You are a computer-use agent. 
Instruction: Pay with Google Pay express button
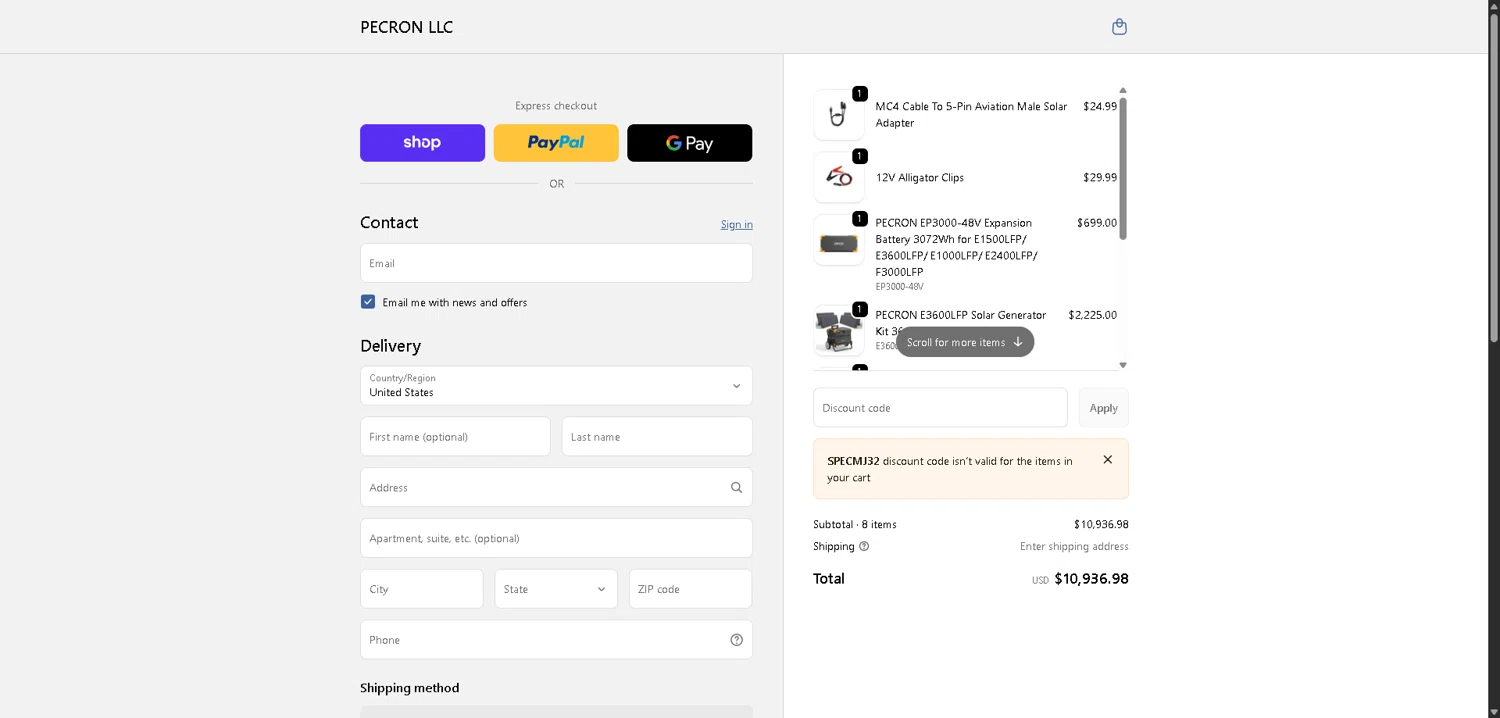click(x=689, y=143)
